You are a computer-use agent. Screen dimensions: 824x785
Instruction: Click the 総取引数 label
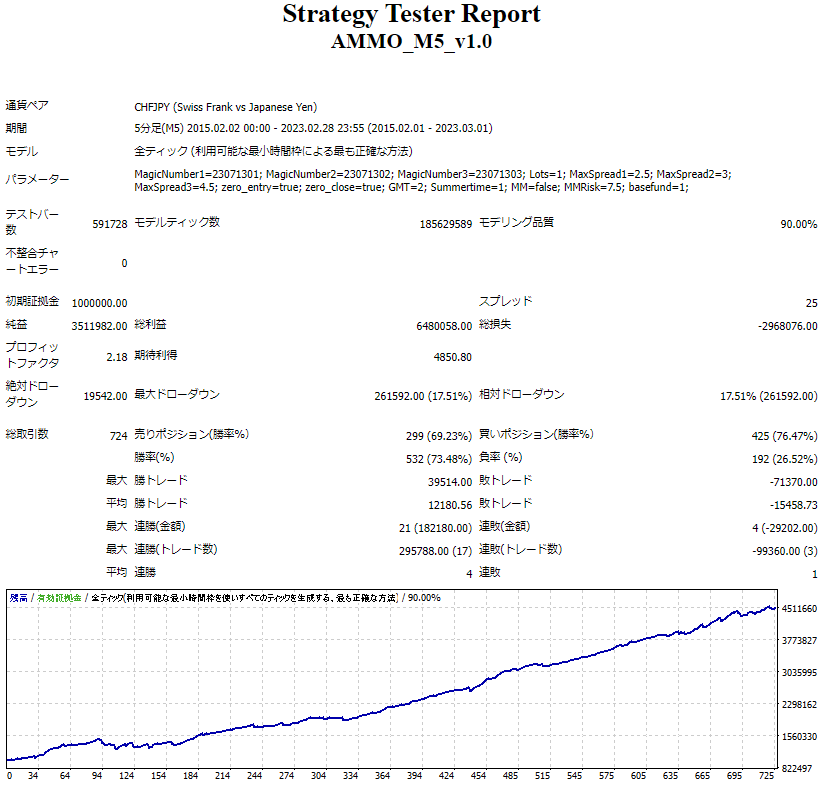(x=27, y=434)
